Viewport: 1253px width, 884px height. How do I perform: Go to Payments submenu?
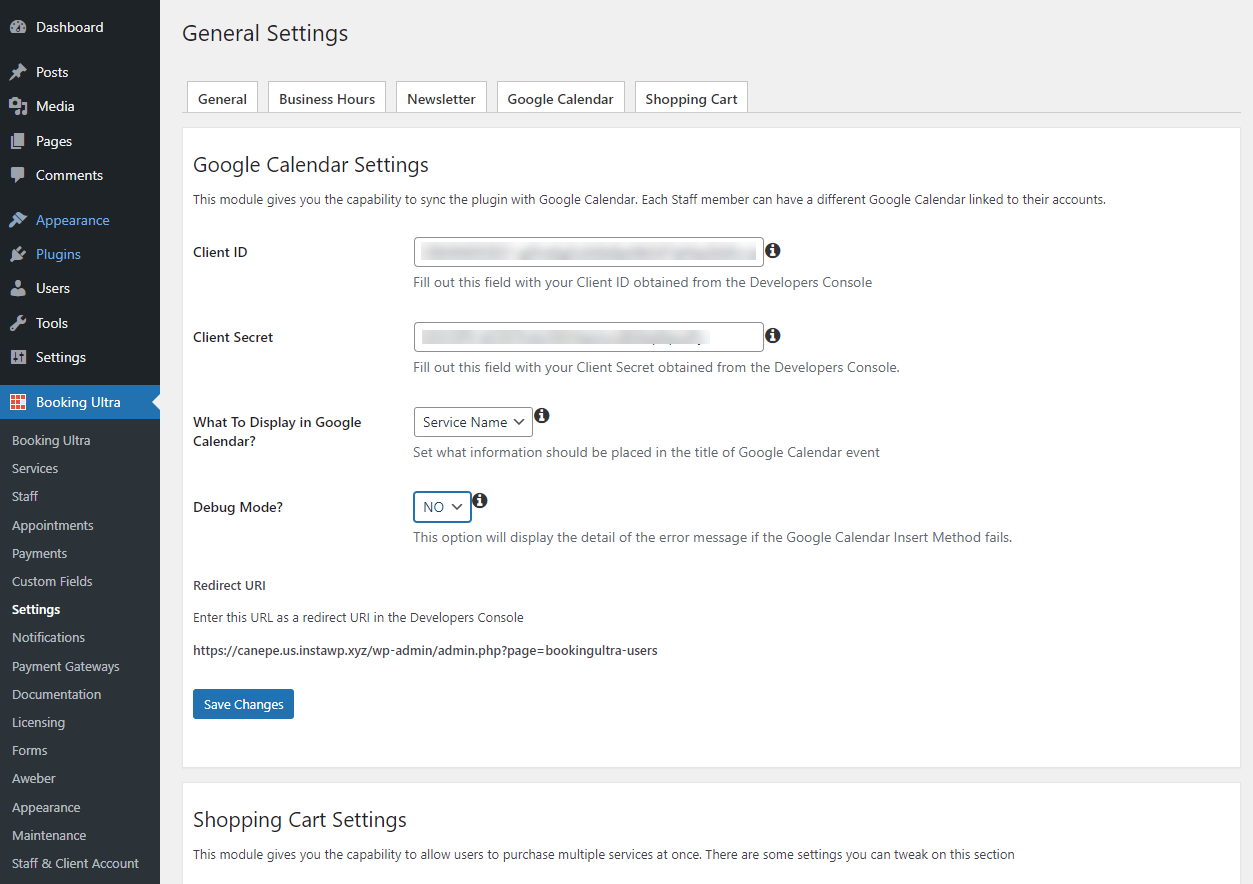point(40,553)
